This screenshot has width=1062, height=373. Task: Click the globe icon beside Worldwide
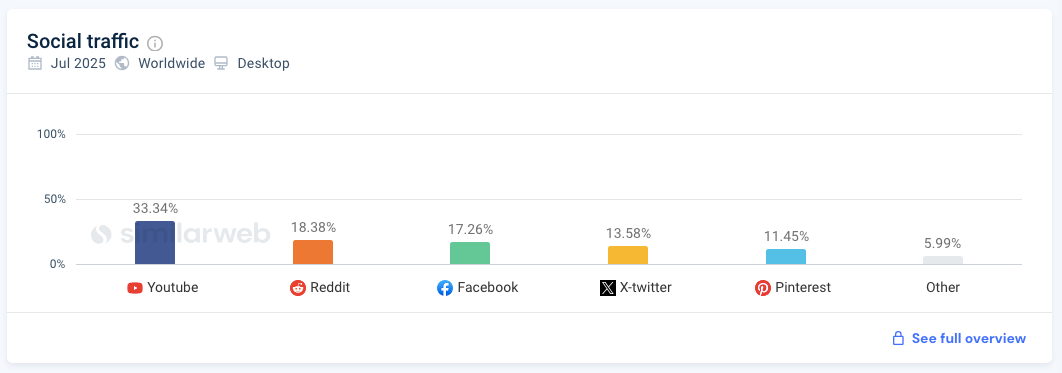pyautogui.click(x=123, y=64)
